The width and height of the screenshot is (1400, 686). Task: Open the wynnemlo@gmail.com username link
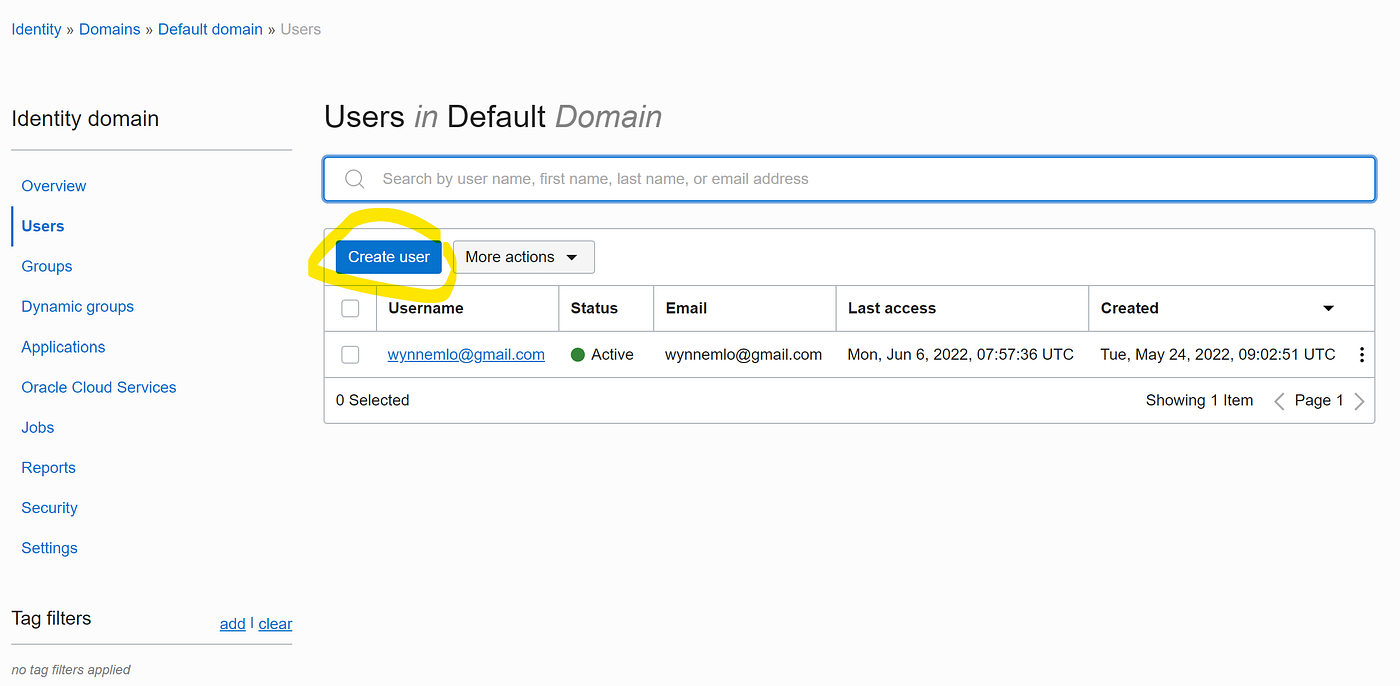(466, 354)
